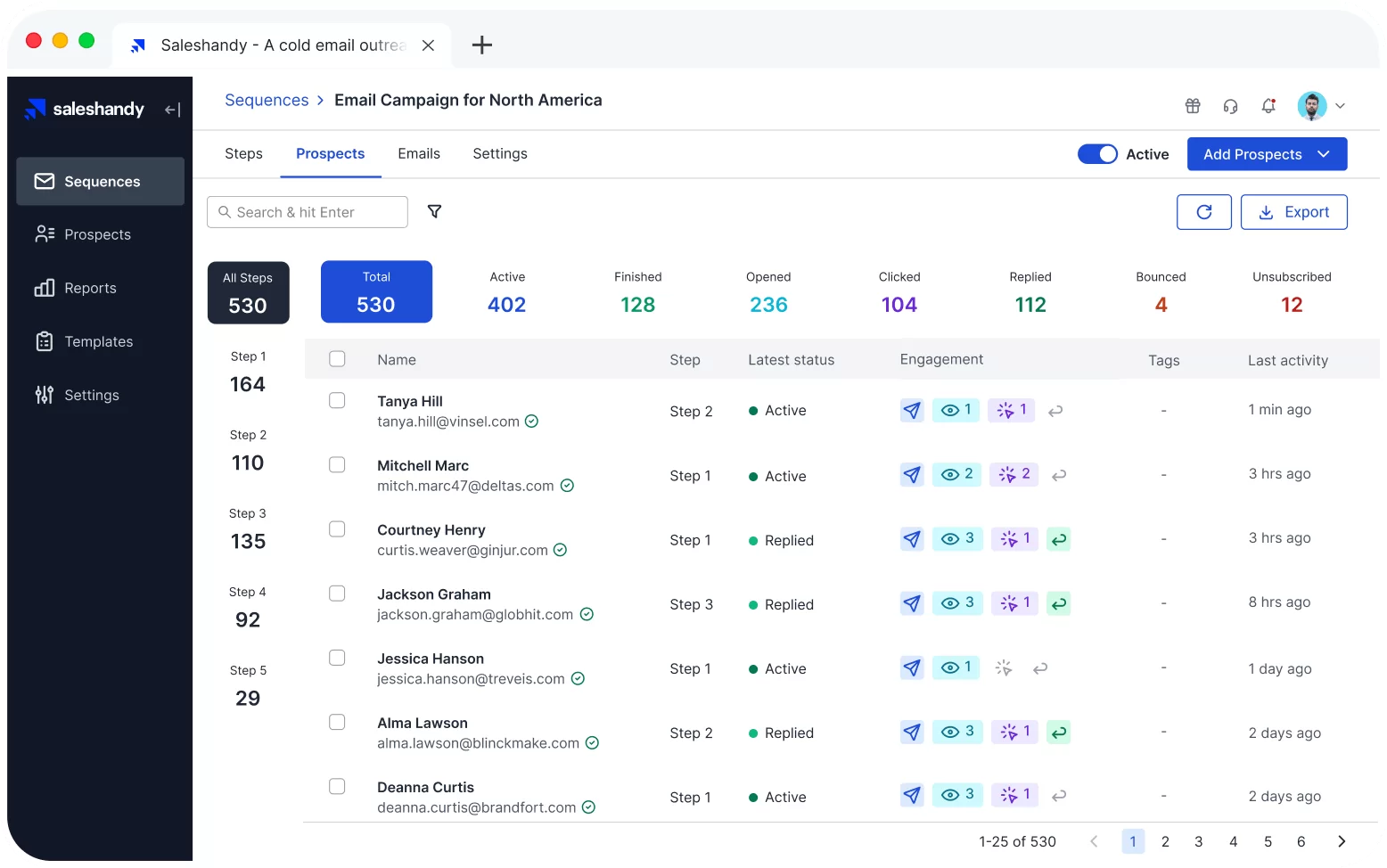Viewport: 1387px width, 868px height.
Task: Tick the select-all header checkbox
Action: 337,359
